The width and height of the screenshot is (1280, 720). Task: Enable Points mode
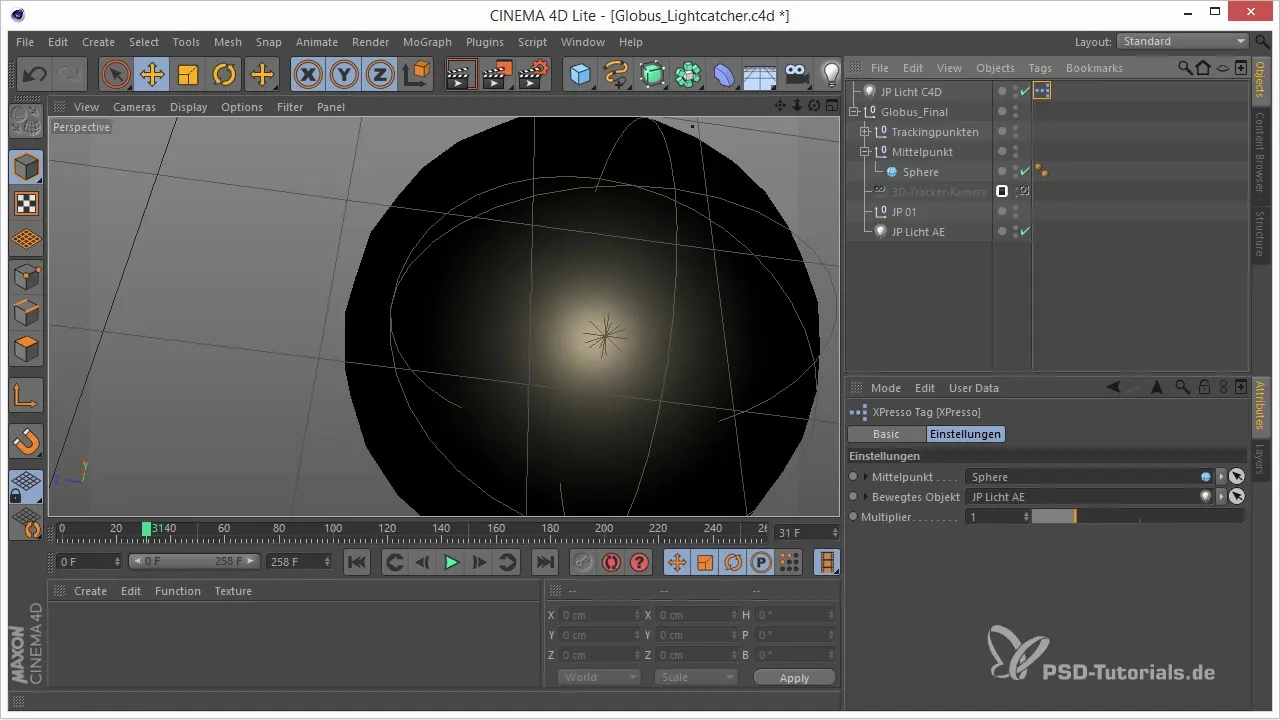click(26, 276)
